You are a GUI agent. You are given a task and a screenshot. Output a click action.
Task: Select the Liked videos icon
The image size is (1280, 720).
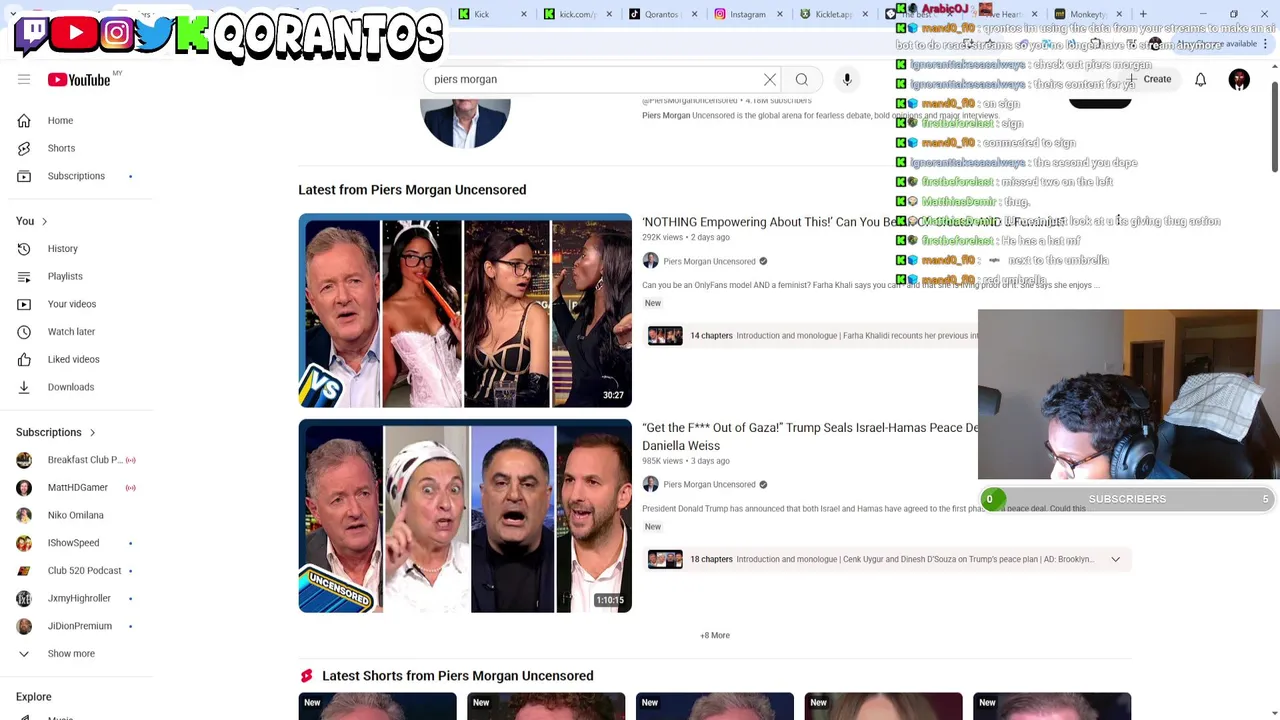[x=24, y=359]
